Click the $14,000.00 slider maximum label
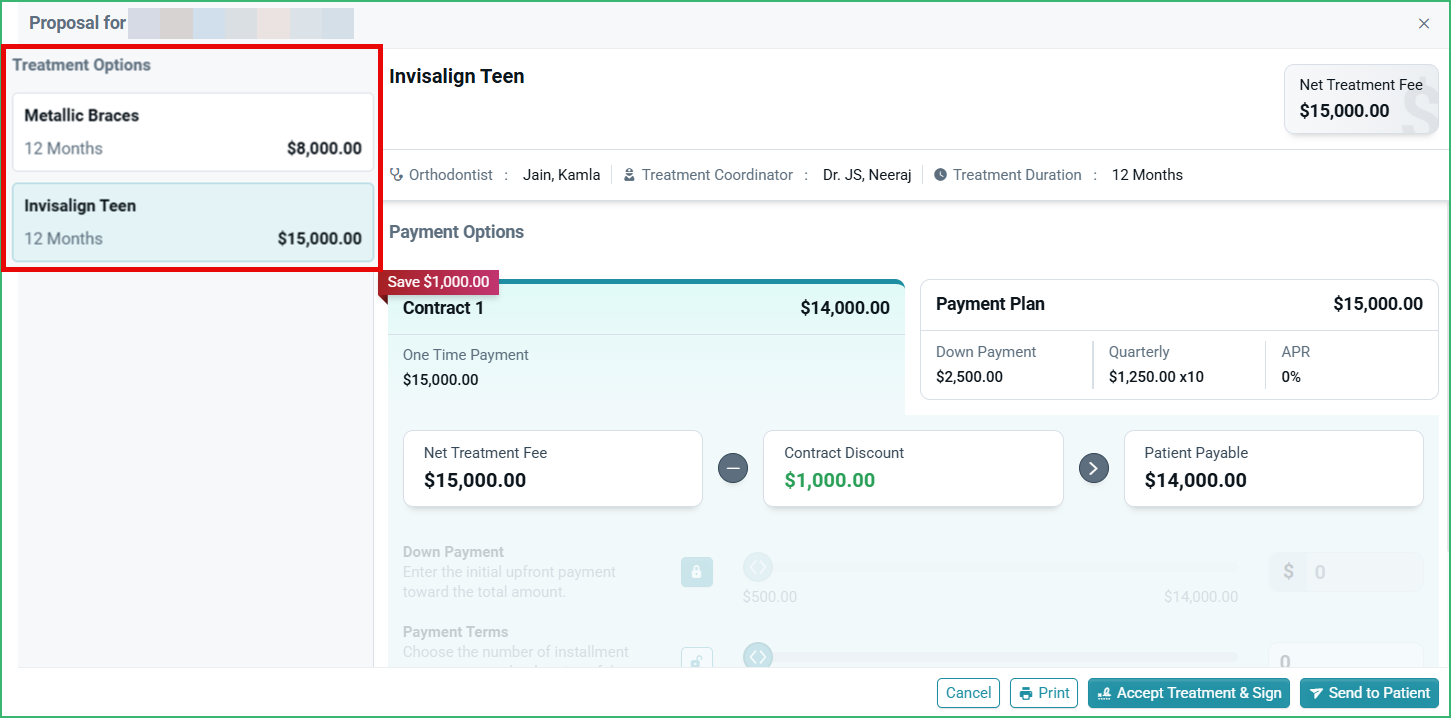1451x718 pixels. pos(1201,597)
